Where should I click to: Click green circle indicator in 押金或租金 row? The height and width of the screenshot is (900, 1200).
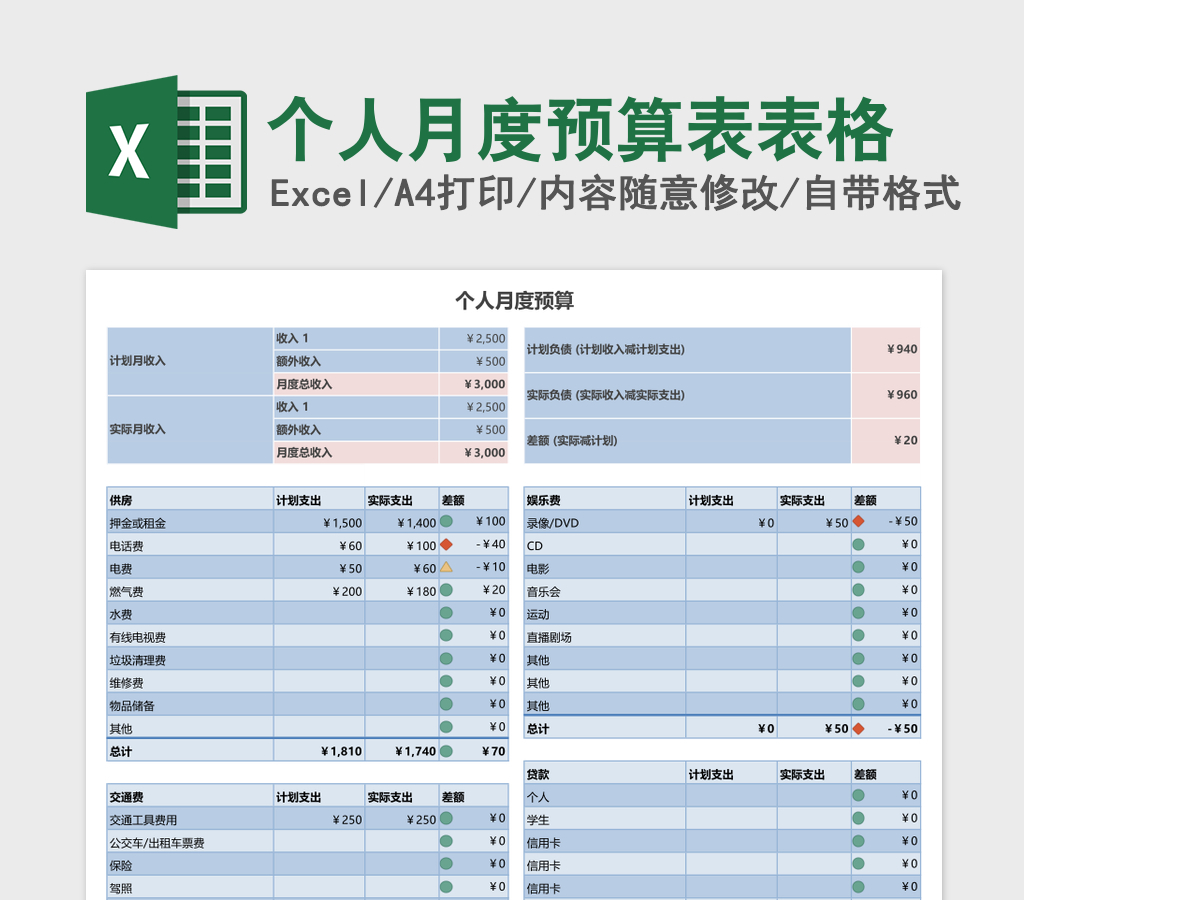click(446, 521)
